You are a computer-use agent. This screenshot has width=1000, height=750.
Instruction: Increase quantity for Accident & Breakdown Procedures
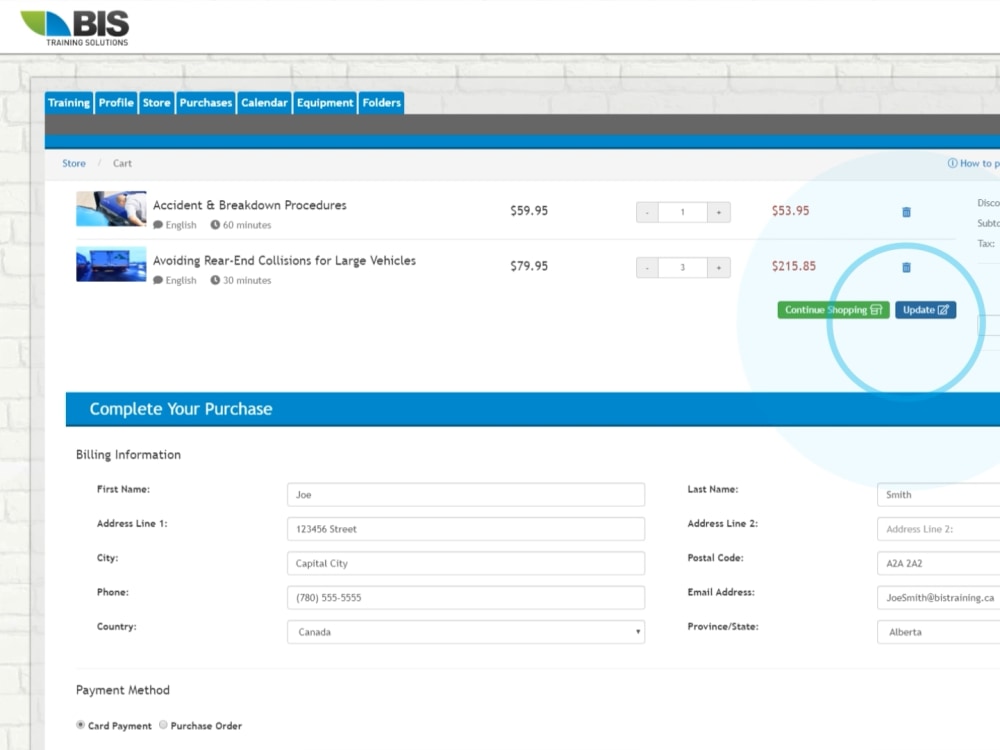click(719, 212)
